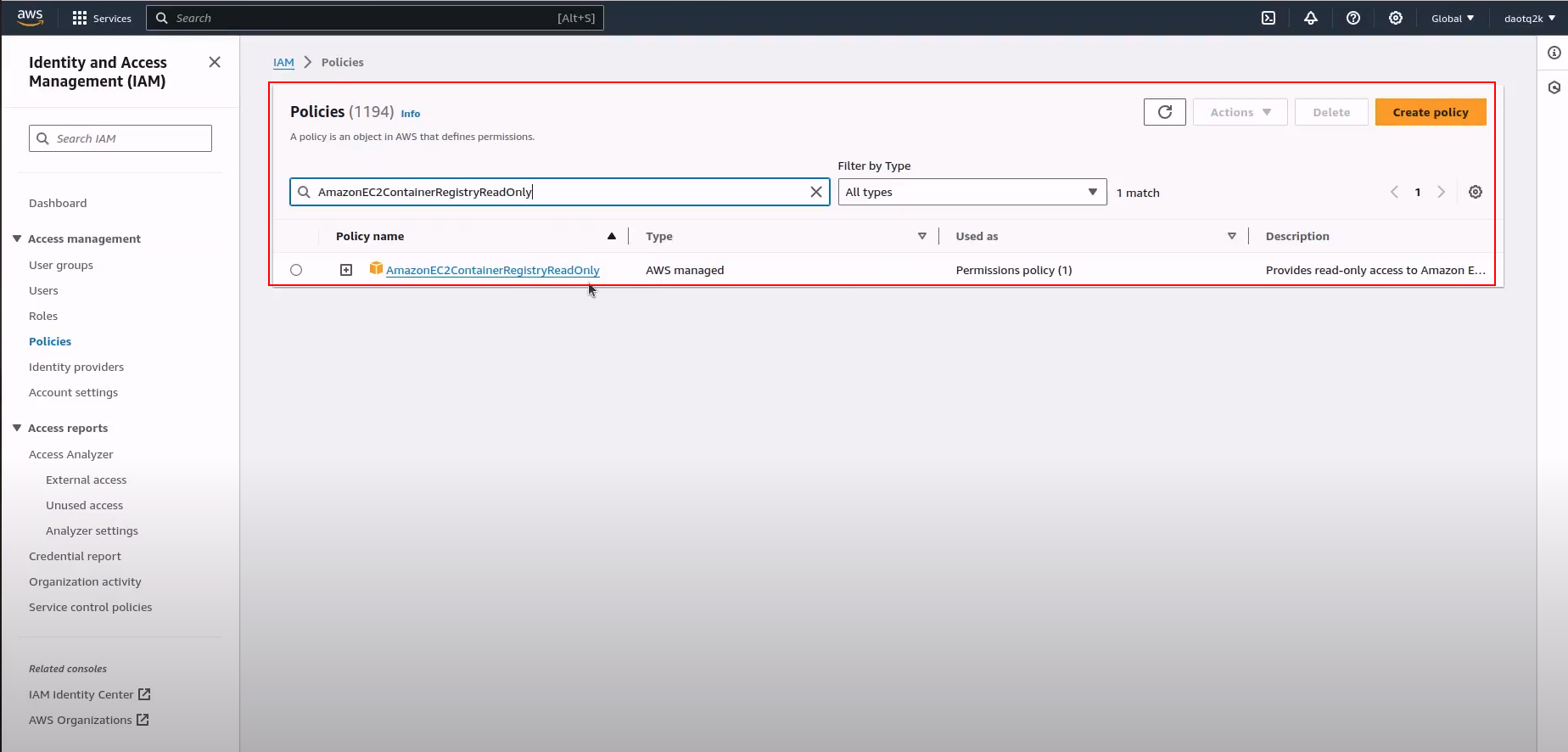Open the top bar settings gear
Image resolution: width=1568 pixels, height=752 pixels.
[x=1396, y=18]
